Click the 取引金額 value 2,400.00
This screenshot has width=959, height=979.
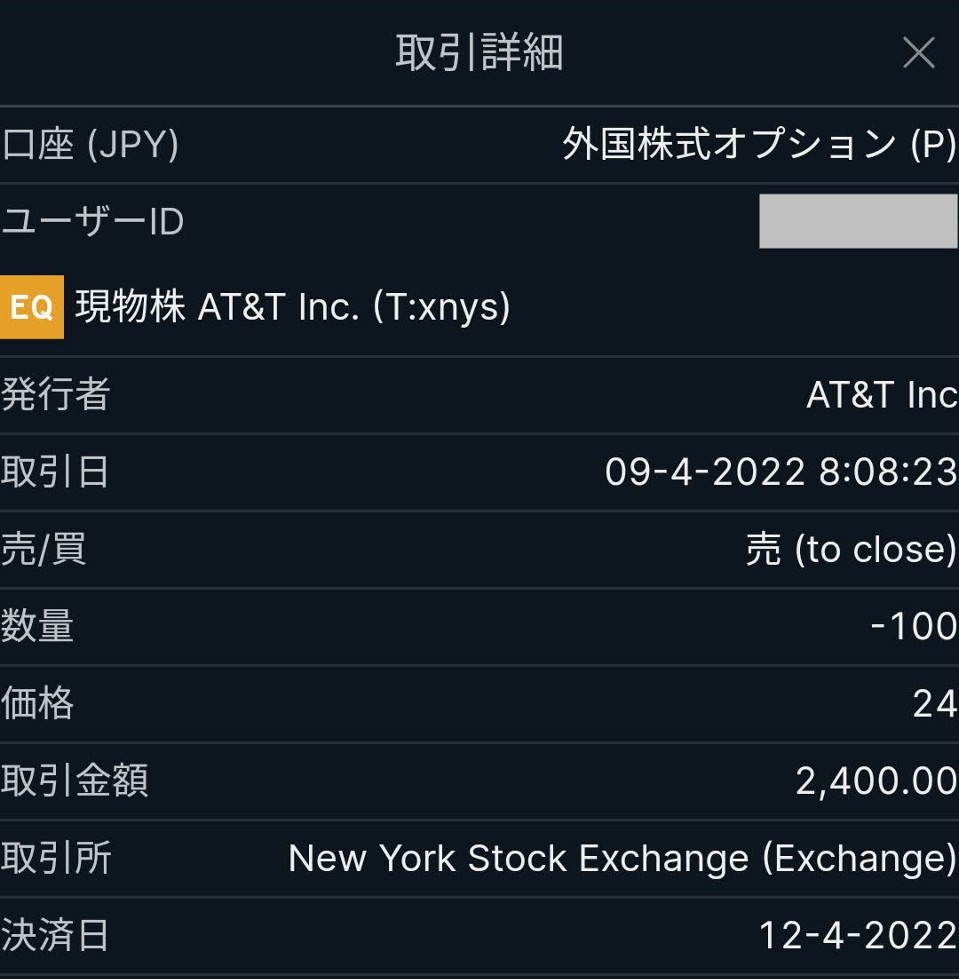(876, 781)
